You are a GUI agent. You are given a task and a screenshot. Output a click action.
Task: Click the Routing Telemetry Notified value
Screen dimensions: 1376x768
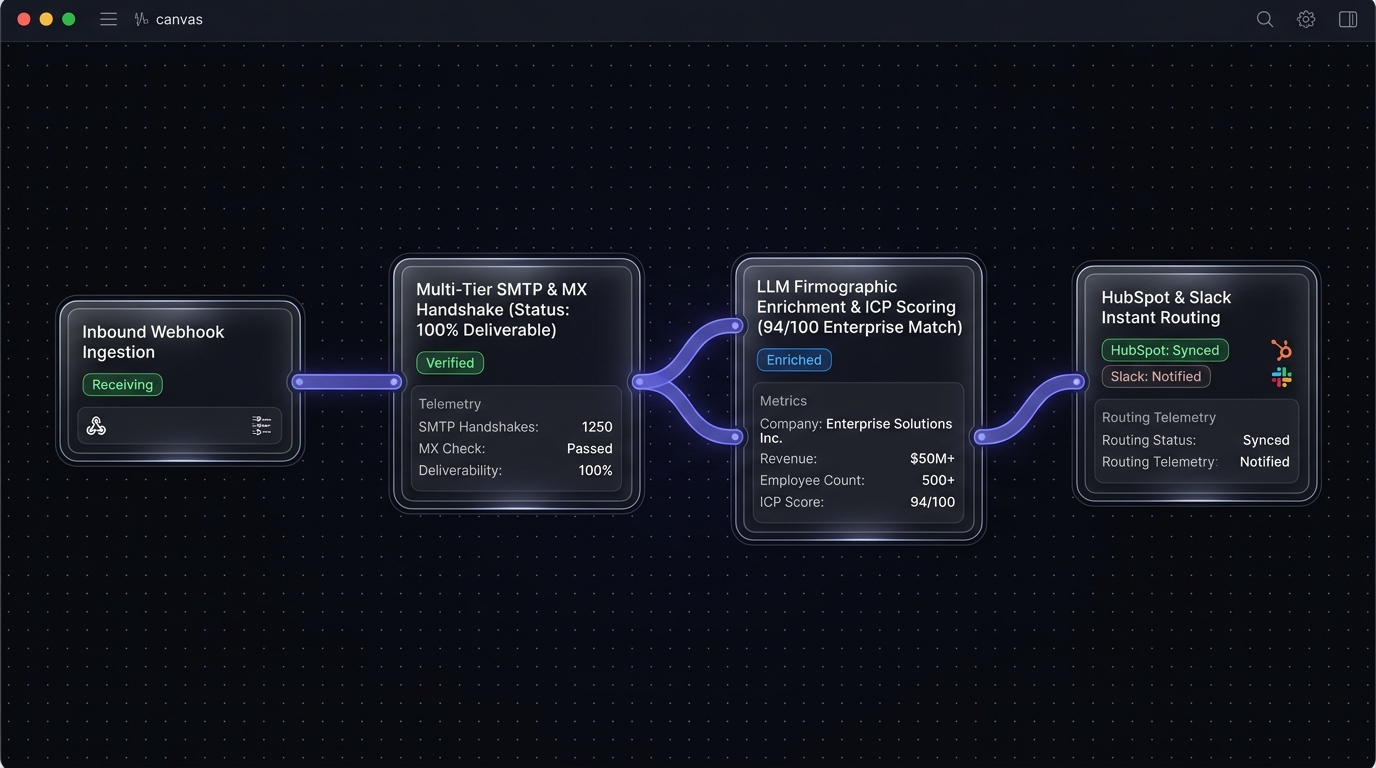click(1265, 462)
